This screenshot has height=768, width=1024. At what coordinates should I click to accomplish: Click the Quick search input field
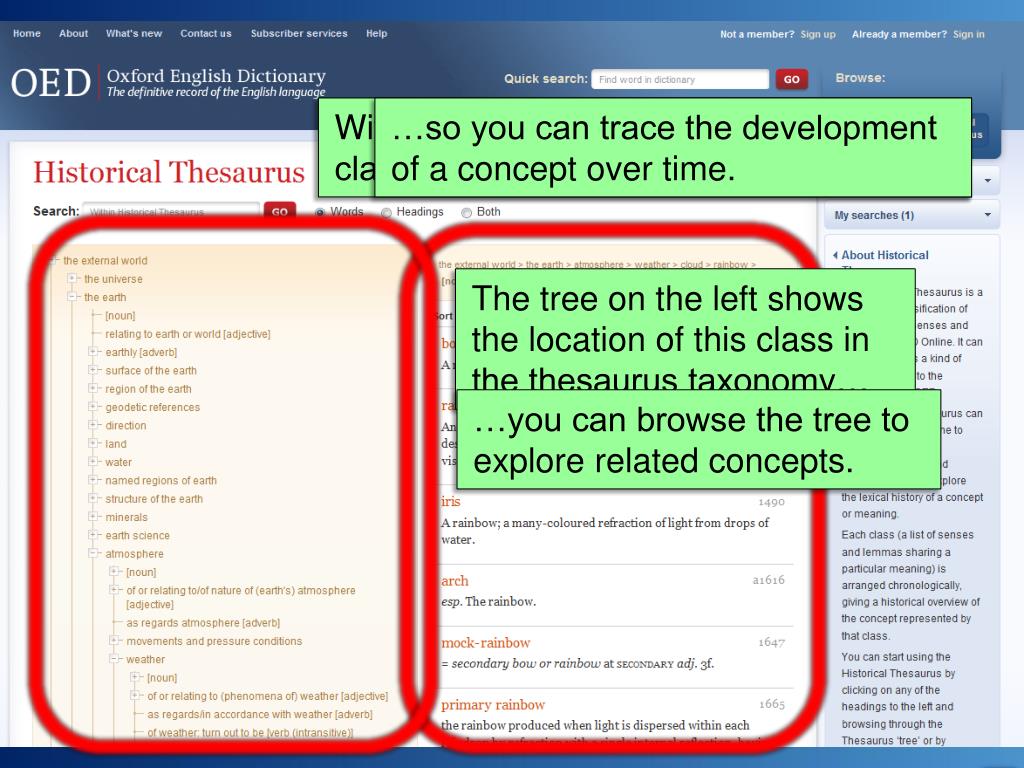click(x=680, y=79)
